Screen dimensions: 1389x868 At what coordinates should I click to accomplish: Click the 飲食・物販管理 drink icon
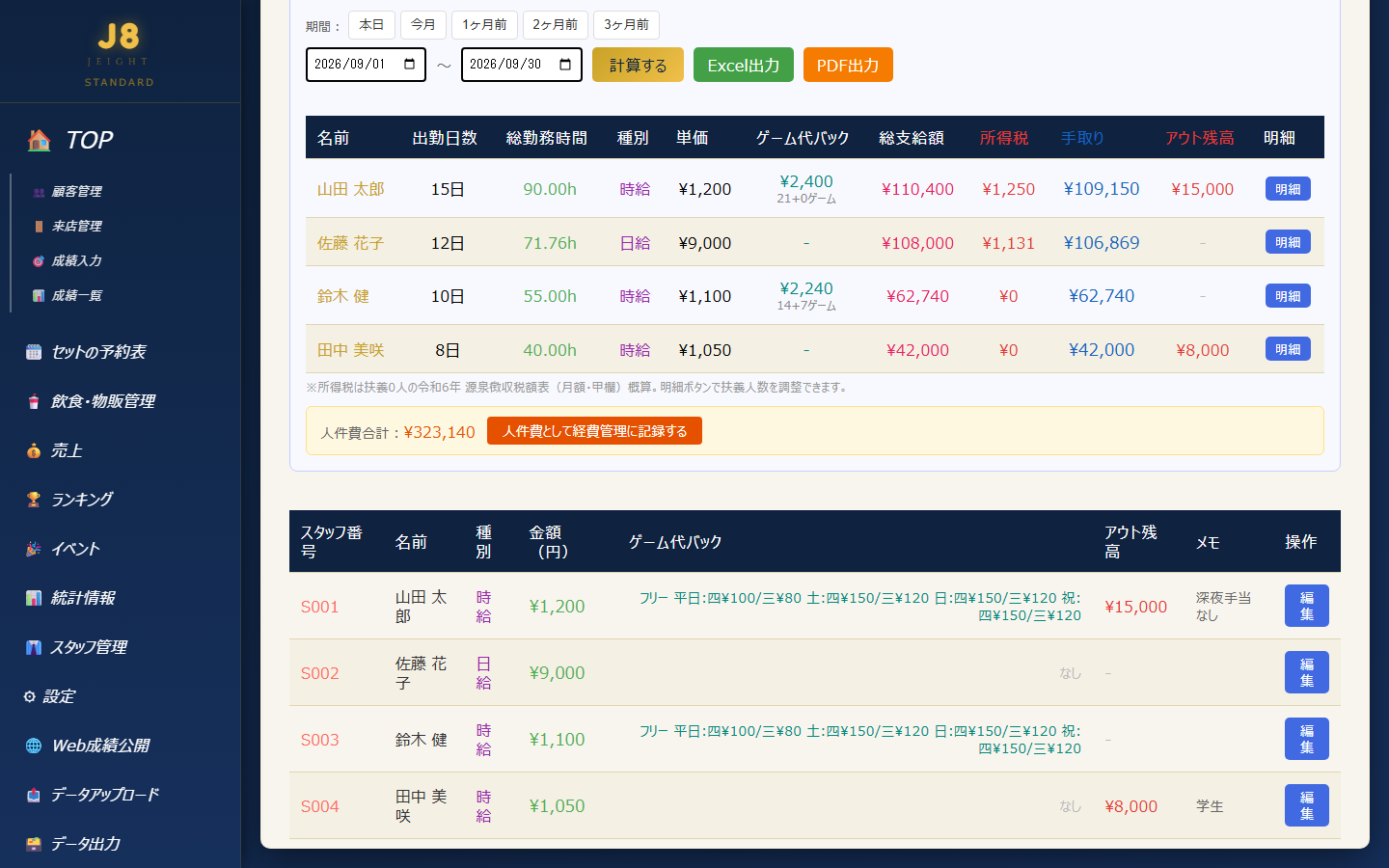[34, 401]
